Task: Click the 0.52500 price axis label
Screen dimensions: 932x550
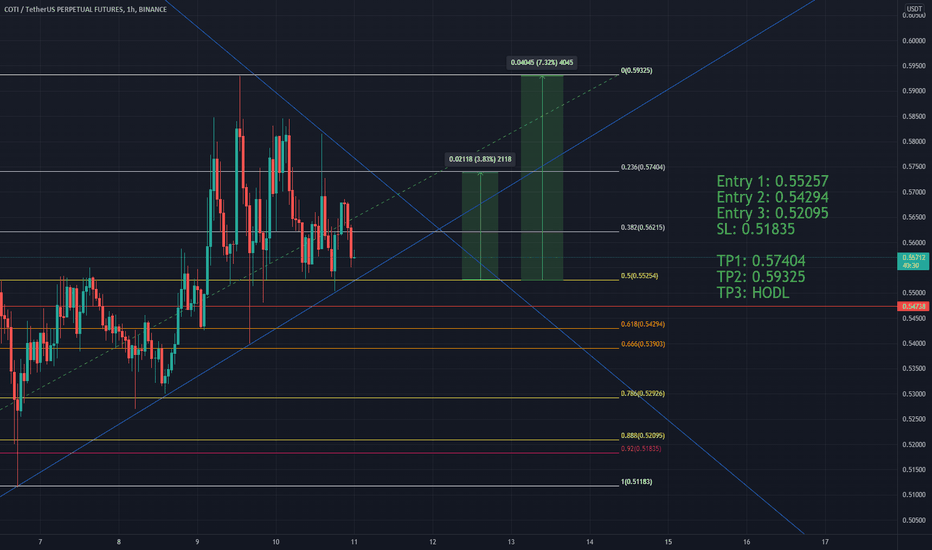Action: tap(914, 419)
